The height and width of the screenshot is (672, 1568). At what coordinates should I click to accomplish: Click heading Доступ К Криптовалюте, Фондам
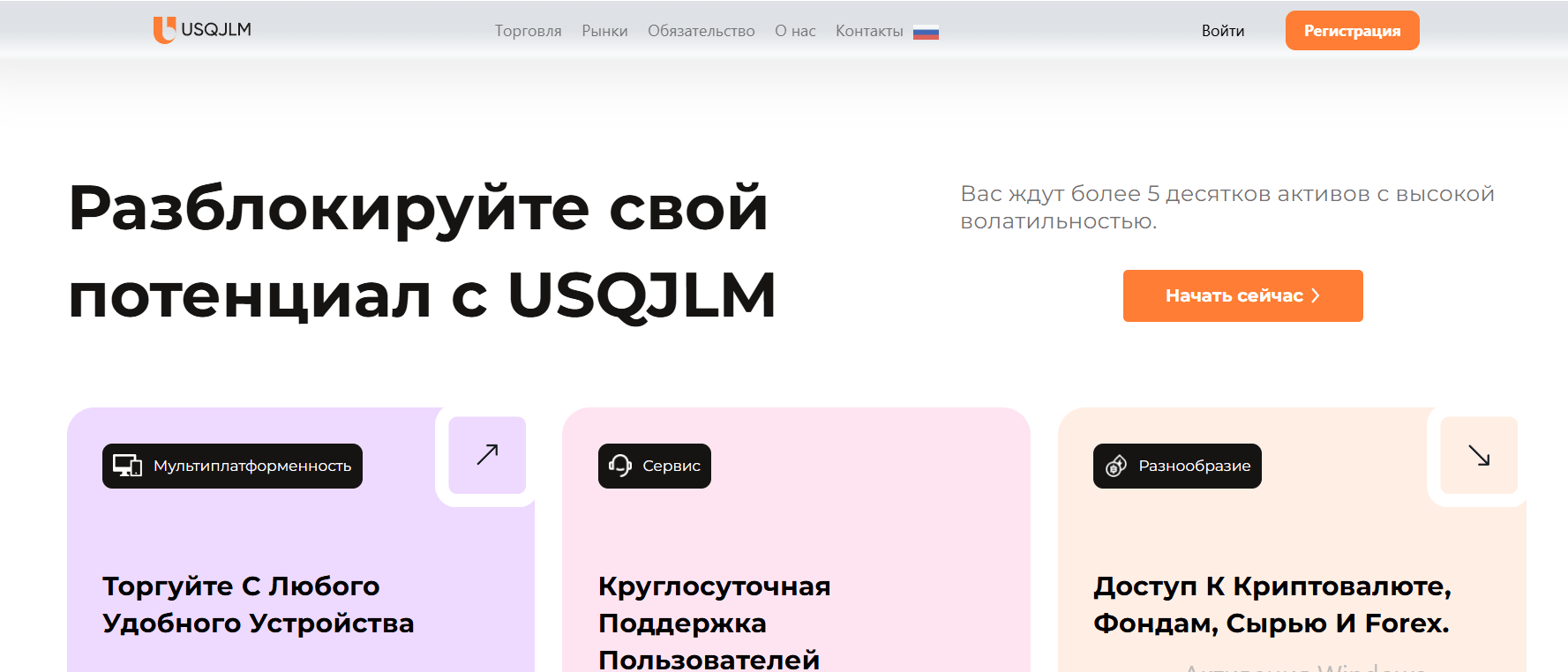(1272, 605)
